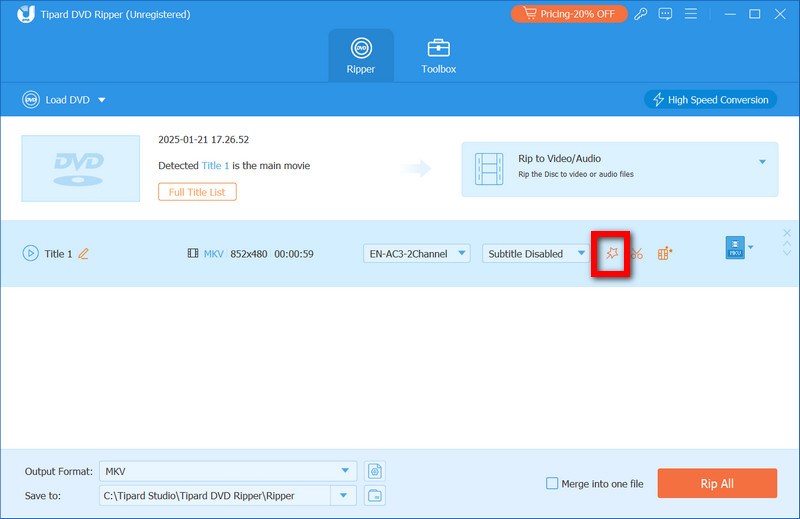Viewport: 800px width, 519px height.
Task: Enable Merge into one file checkbox
Action: tap(552, 484)
